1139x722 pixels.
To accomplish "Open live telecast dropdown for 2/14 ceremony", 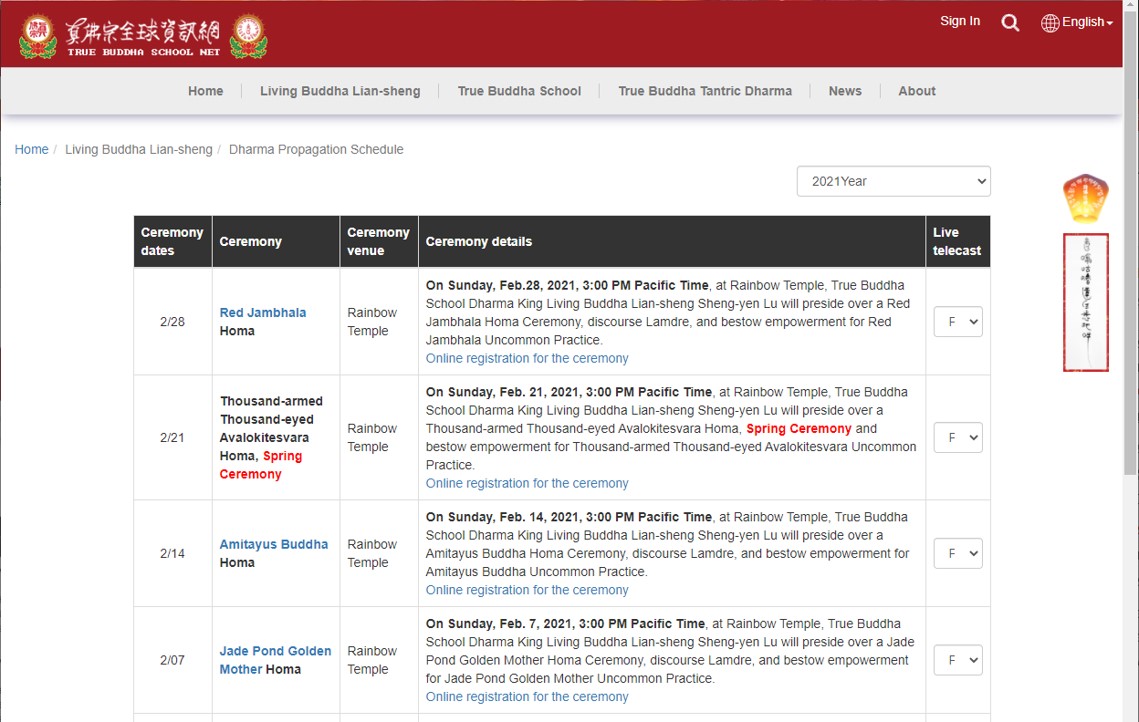I will click(x=958, y=554).
